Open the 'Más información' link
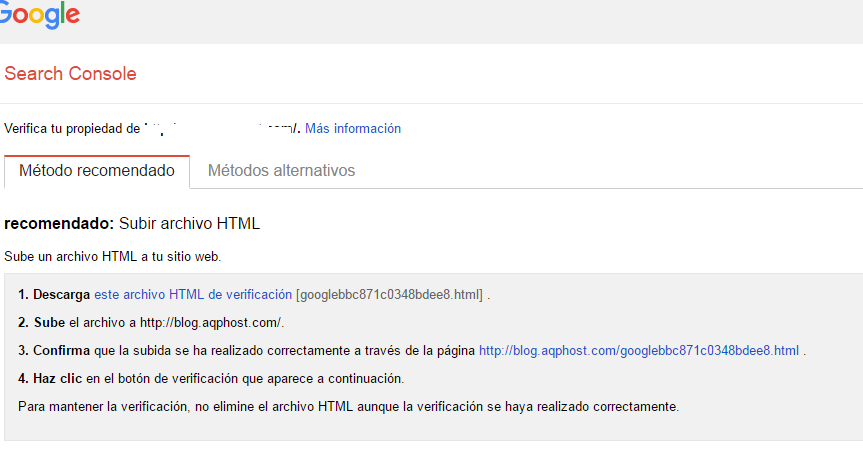This screenshot has height=462, width=863. pyautogui.click(x=353, y=128)
